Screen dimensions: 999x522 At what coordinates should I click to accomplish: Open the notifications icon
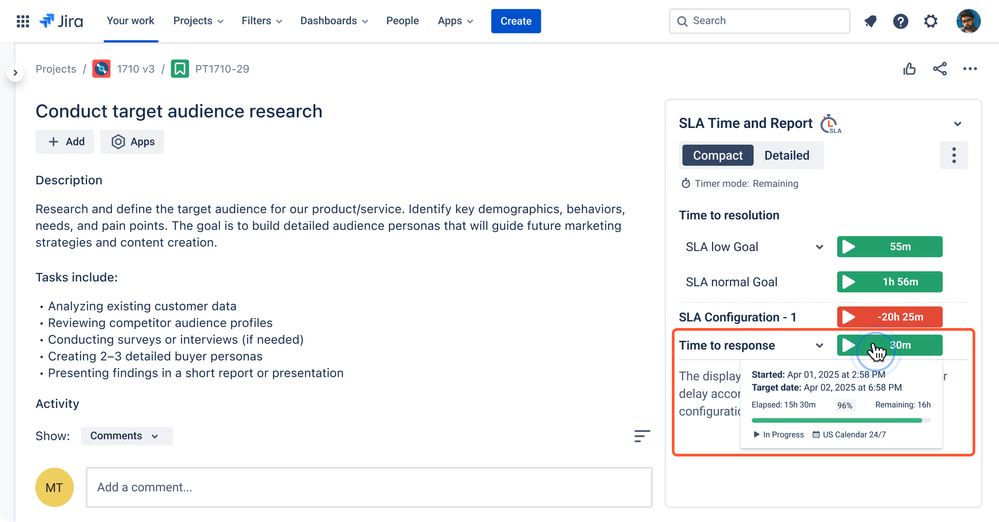coord(870,21)
